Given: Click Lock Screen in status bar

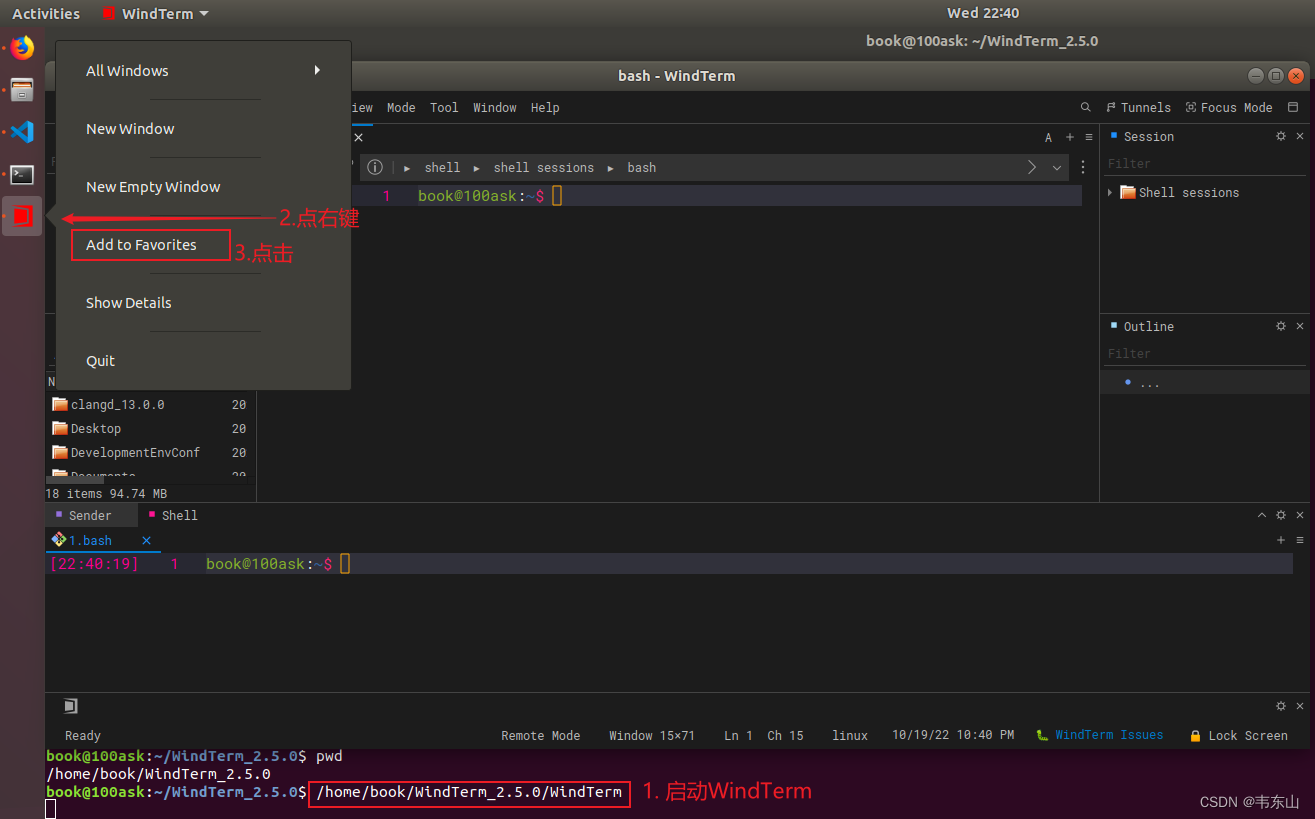Looking at the screenshot, I should 1239,735.
